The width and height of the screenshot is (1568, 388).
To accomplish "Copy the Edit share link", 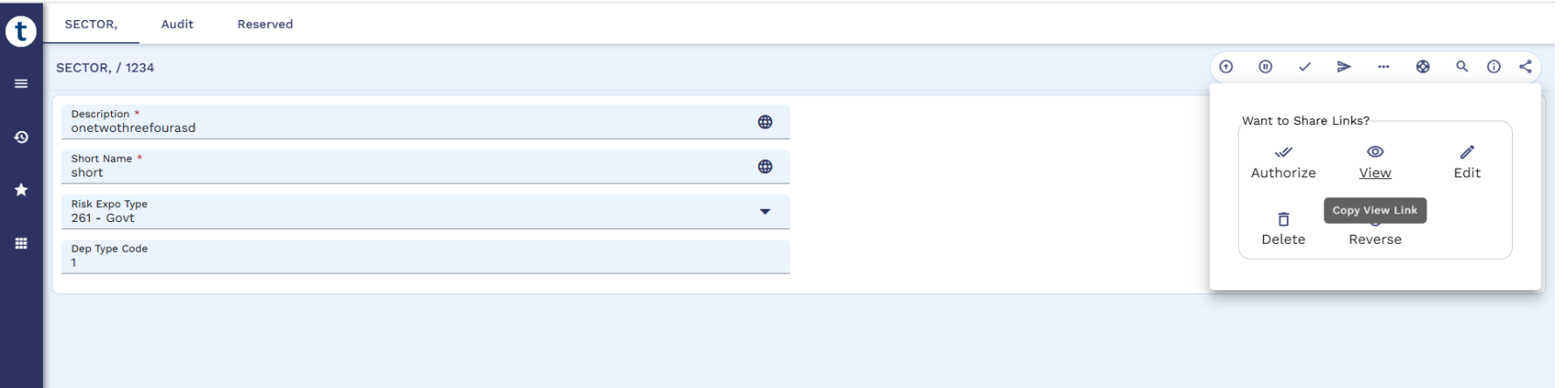I will tap(1467, 163).
